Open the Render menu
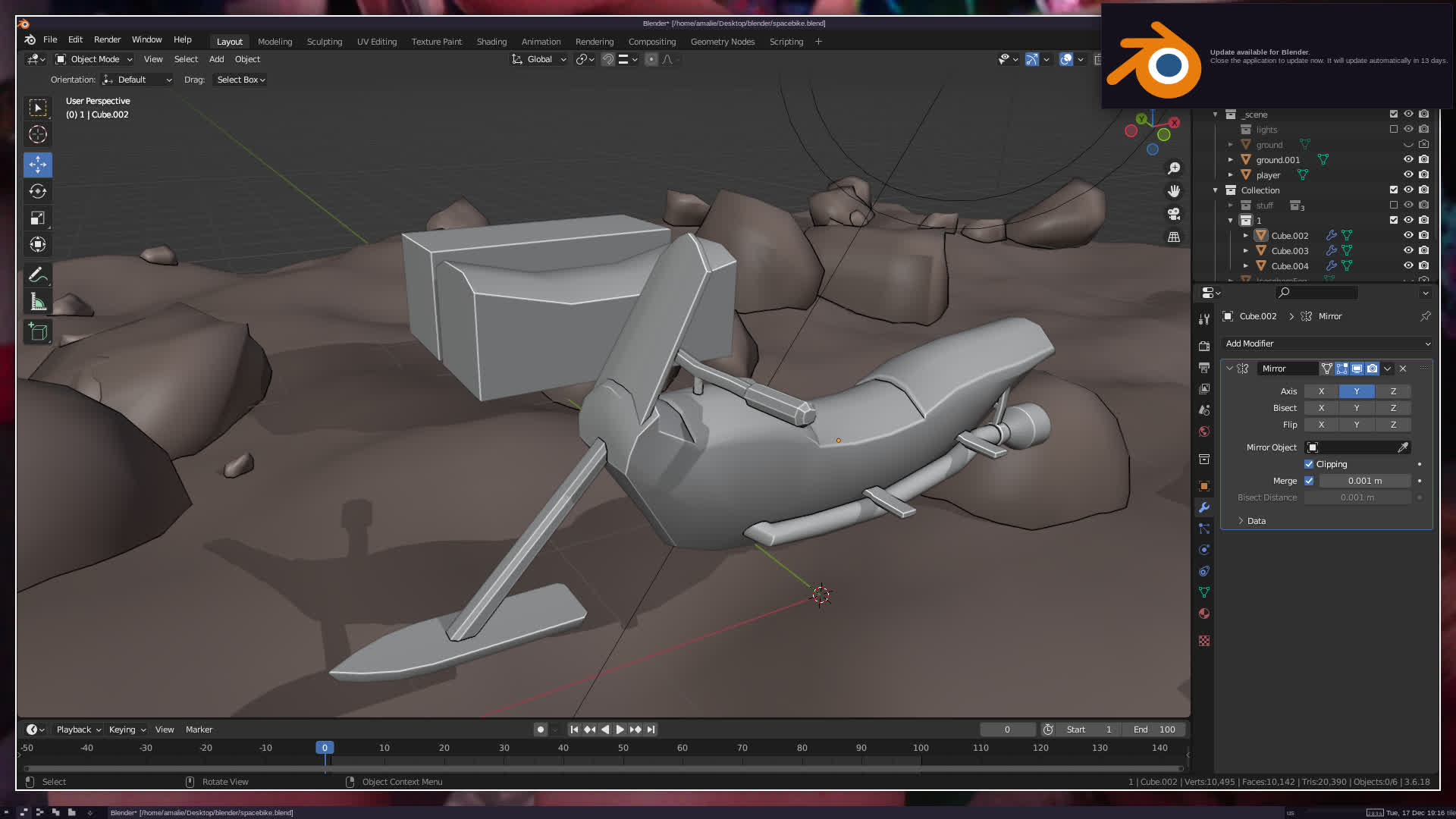The height and width of the screenshot is (819, 1456). point(107,39)
